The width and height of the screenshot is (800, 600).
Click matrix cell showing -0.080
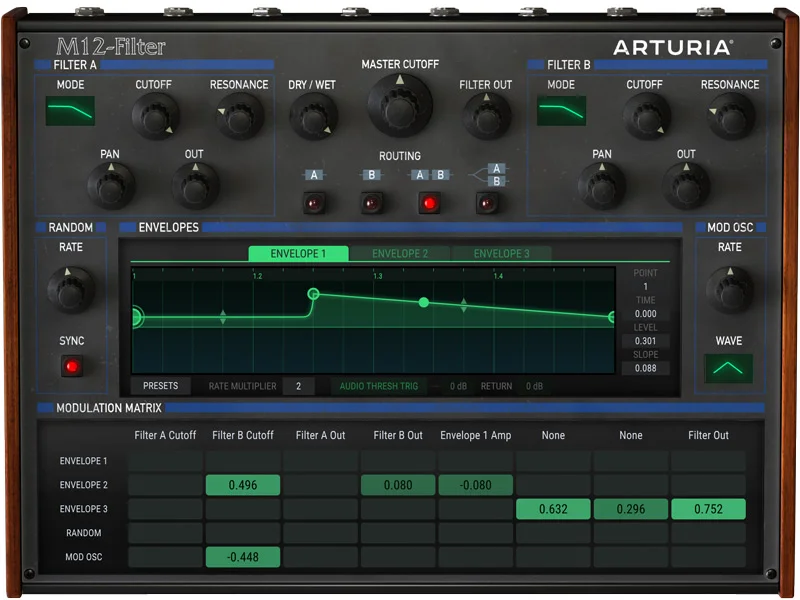click(x=476, y=485)
